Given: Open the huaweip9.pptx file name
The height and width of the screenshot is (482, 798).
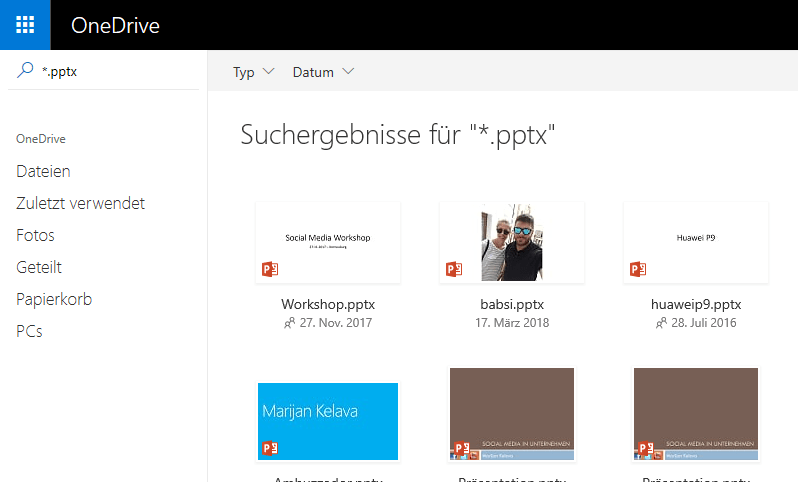Looking at the screenshot, I should (696, 304).
